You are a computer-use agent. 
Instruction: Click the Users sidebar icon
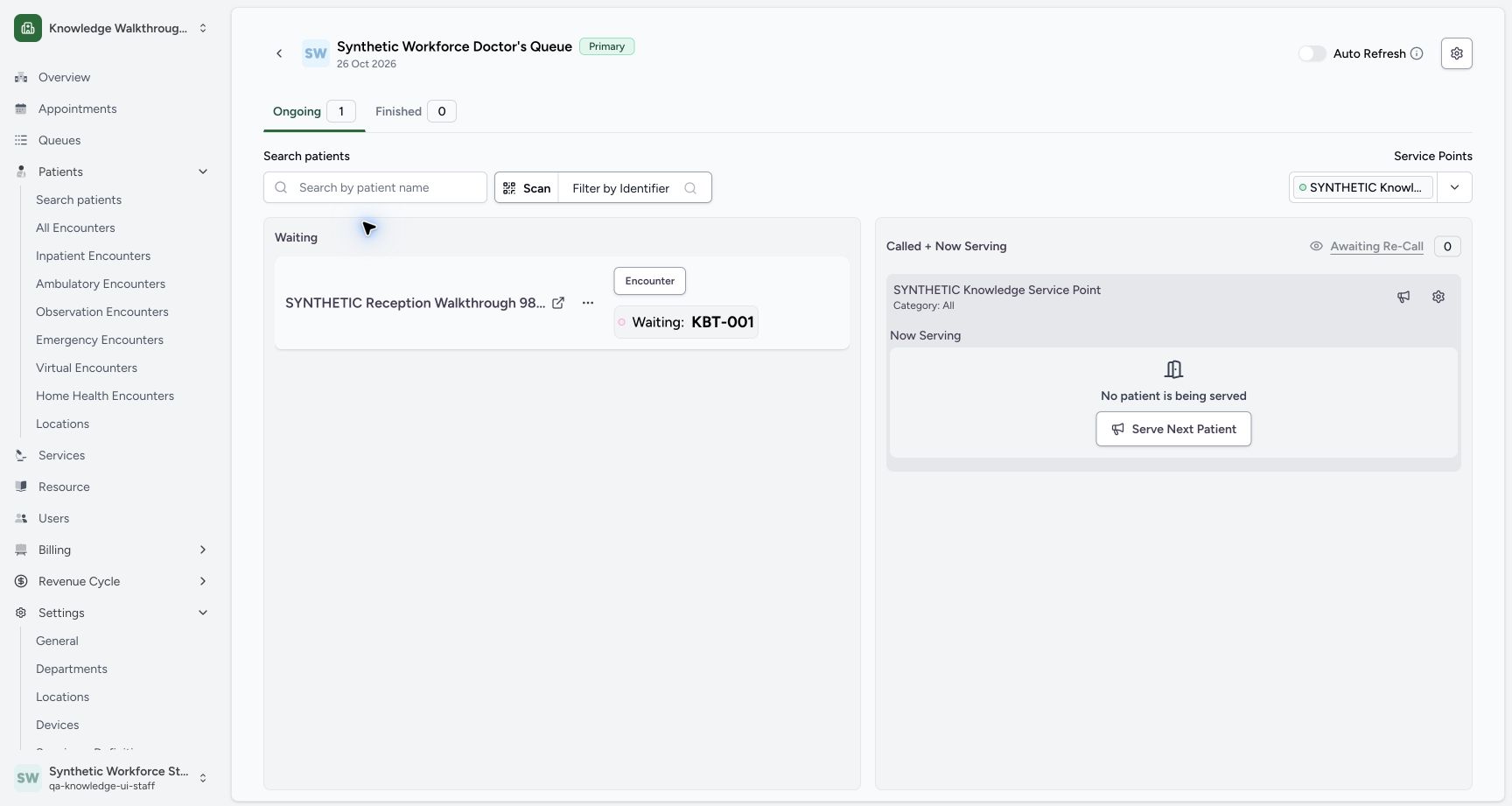click(21, 518)
